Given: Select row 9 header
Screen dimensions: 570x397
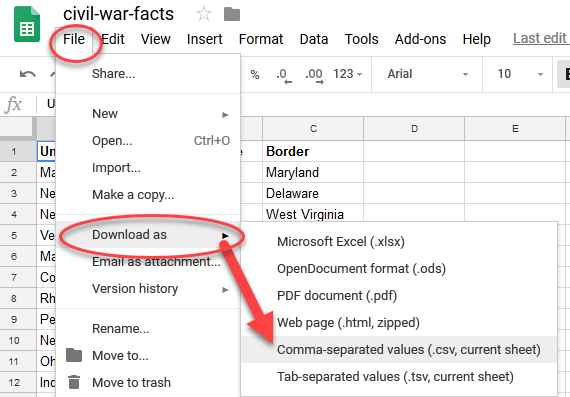Looking at the screenshot, I should click(x=18, y=320).
